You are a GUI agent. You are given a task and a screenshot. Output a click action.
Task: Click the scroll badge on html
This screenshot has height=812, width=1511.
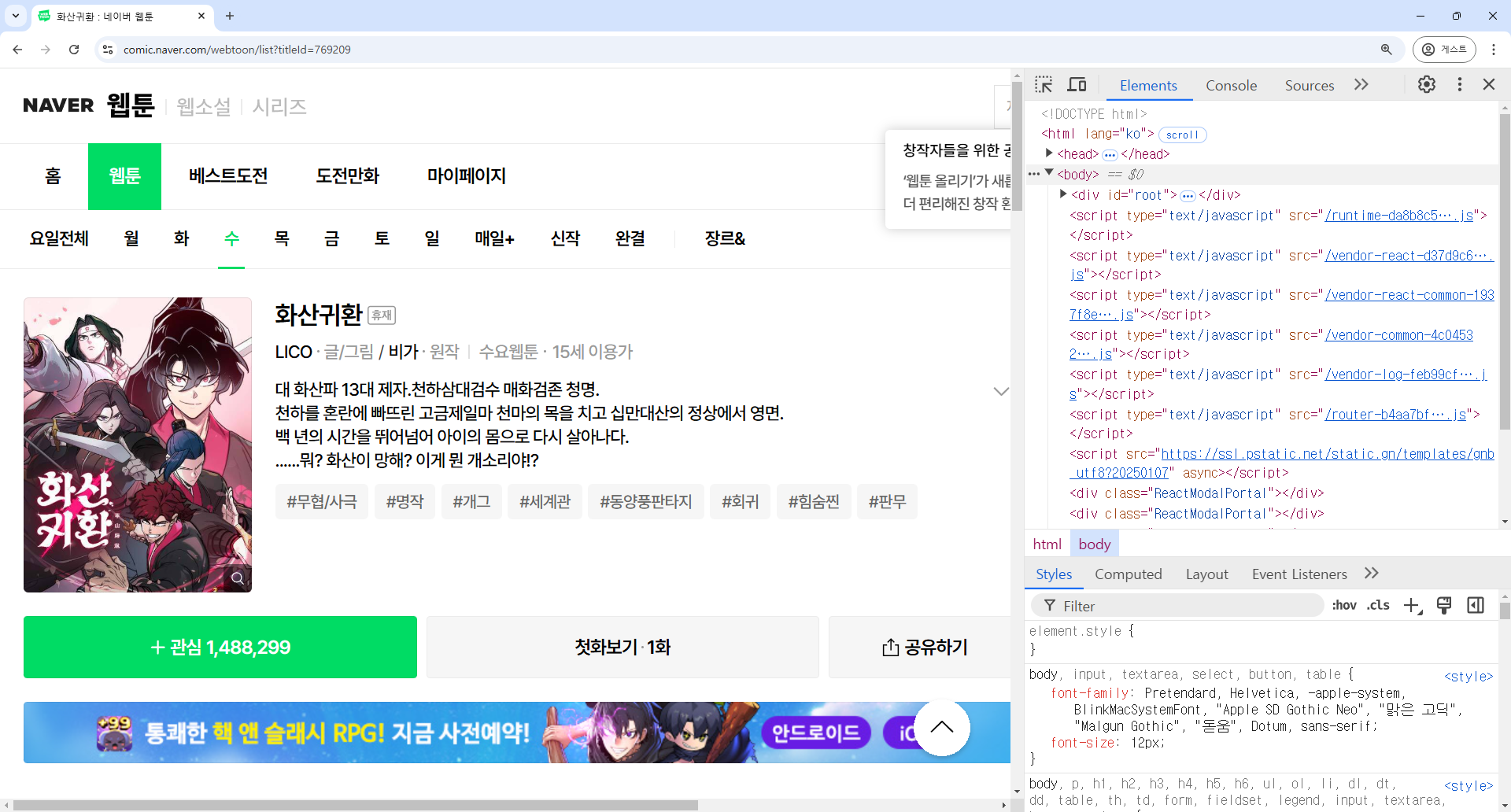coord(1182,135)
